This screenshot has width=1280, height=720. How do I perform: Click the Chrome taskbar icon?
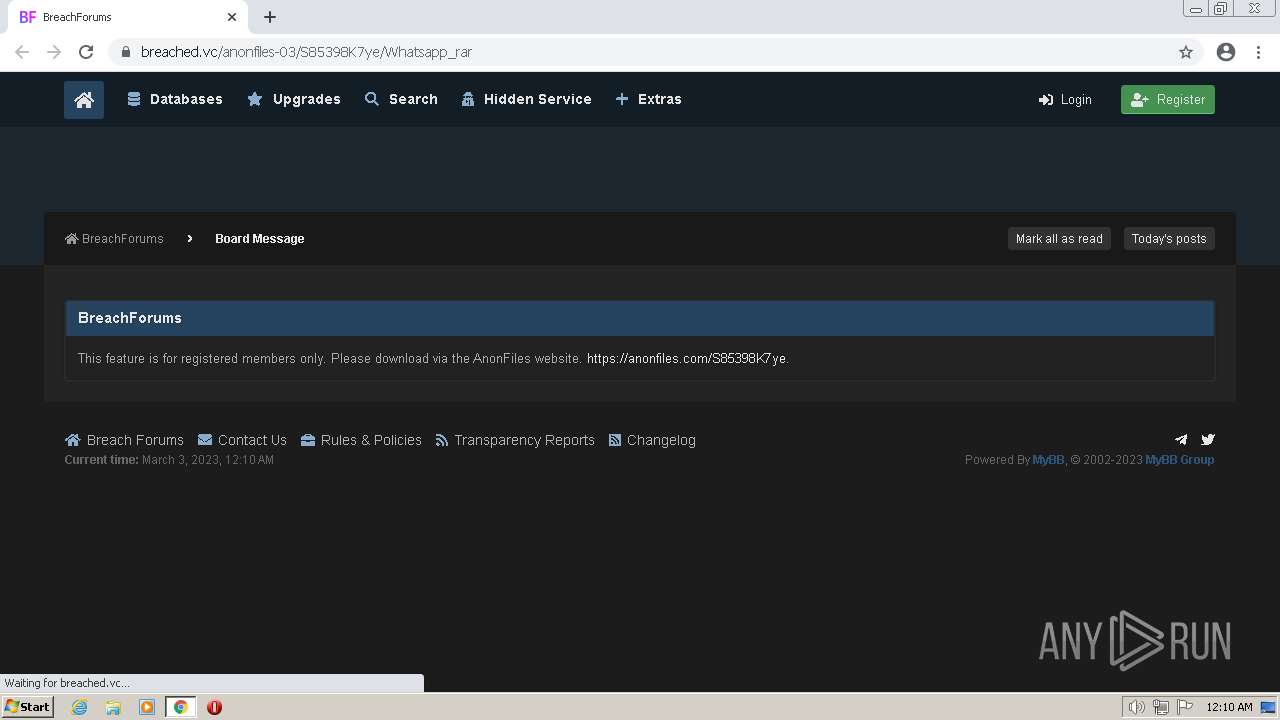181,707
